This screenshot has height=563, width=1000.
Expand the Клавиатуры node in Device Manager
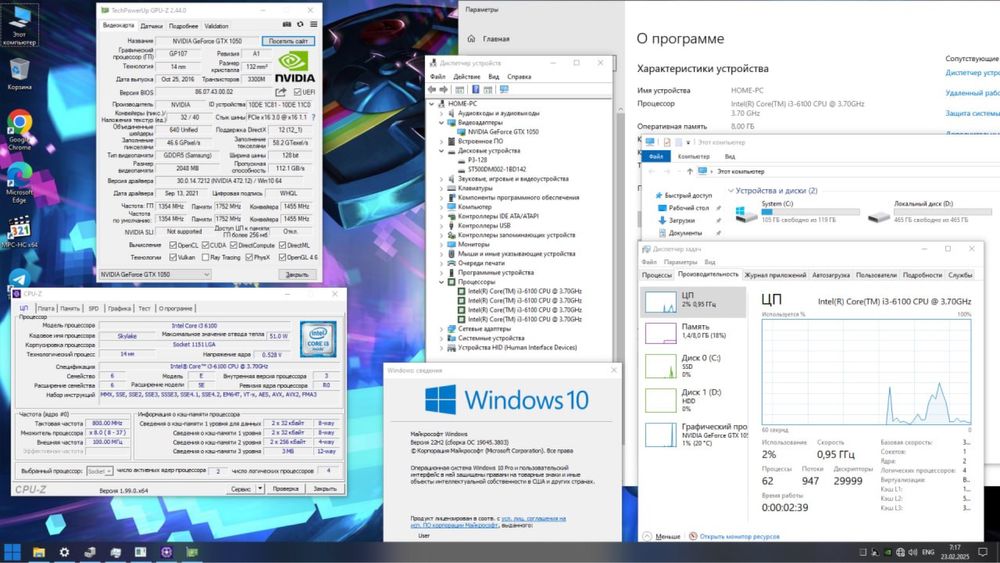(441, 189)
